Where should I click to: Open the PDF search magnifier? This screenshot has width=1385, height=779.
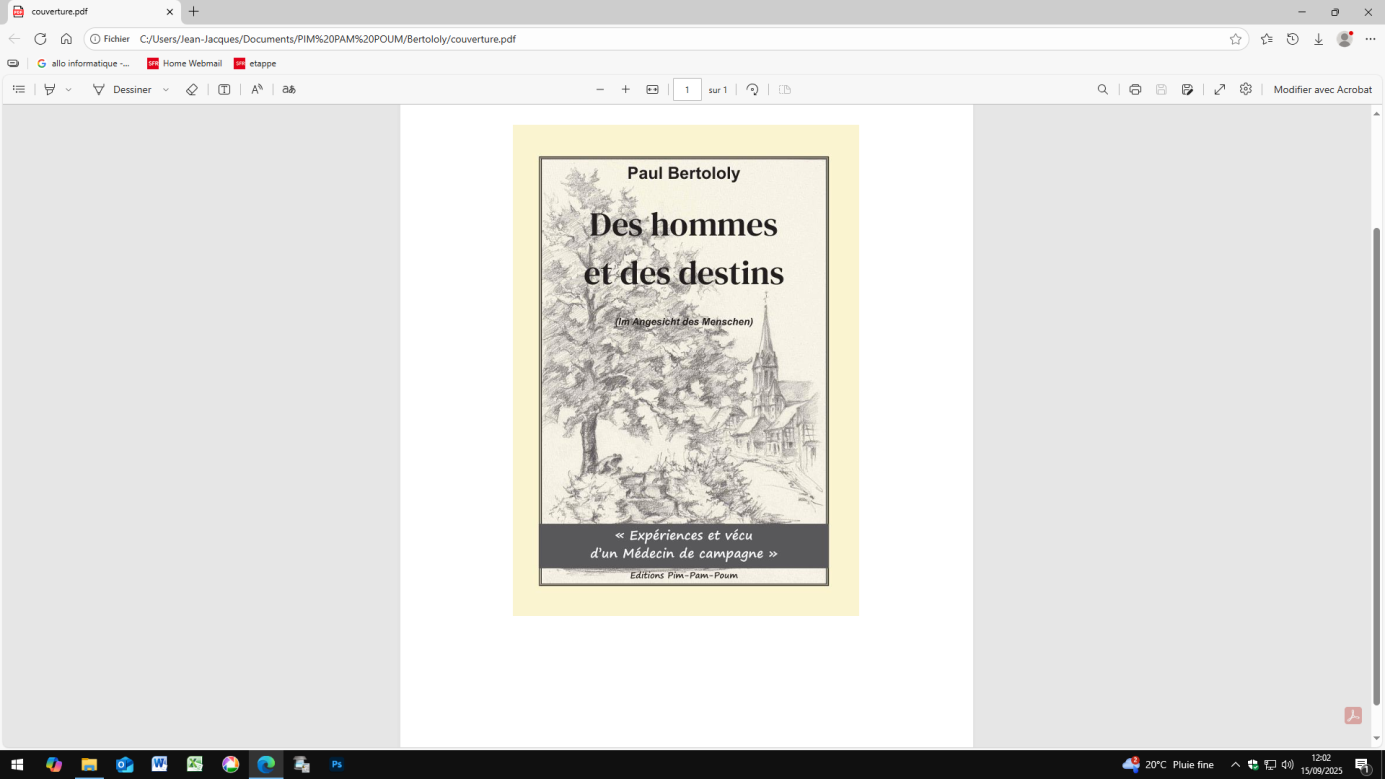(1103, 89)
